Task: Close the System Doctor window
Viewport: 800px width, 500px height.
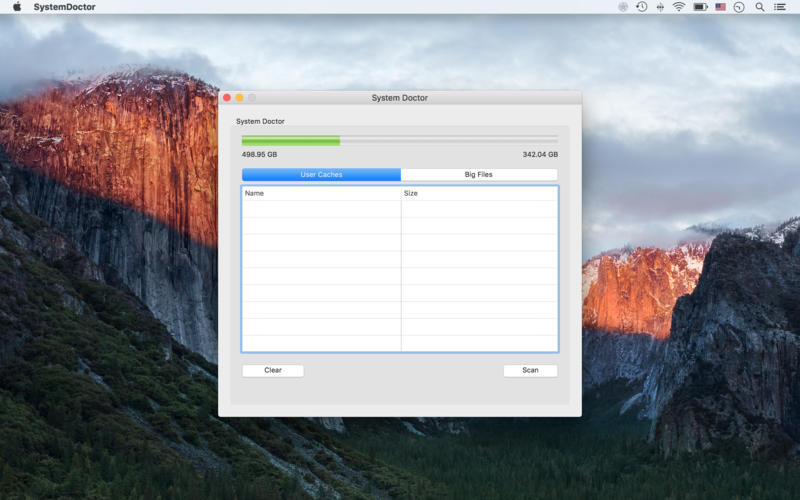Action: point(227,98)
